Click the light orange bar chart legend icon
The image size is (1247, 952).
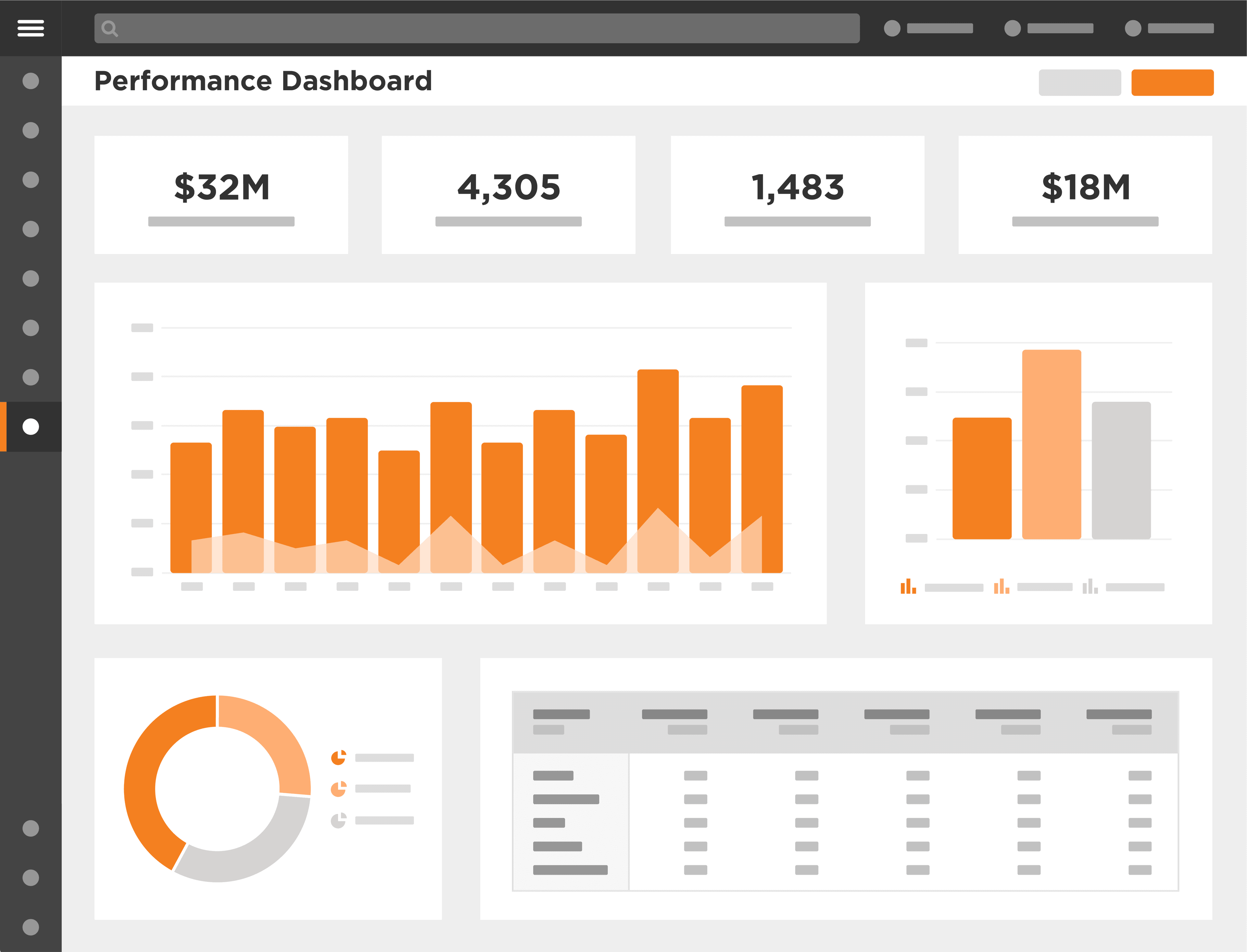tap(1001, 587)
